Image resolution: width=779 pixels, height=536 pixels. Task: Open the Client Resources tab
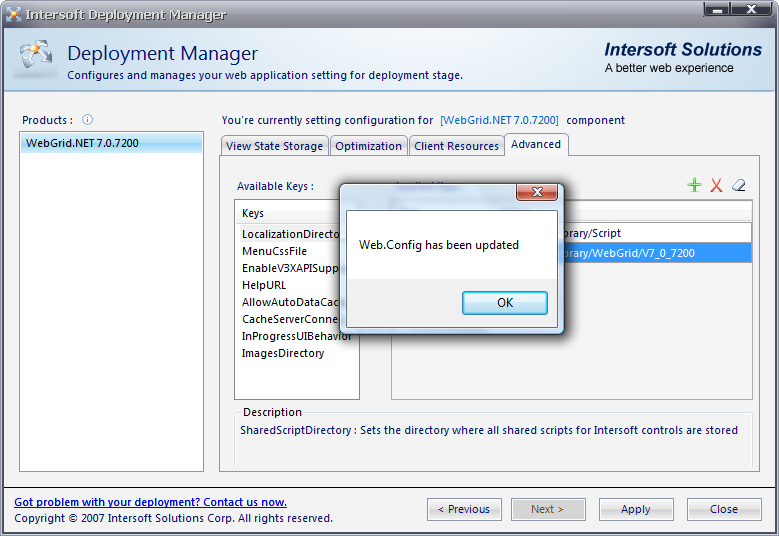[456, 146]
